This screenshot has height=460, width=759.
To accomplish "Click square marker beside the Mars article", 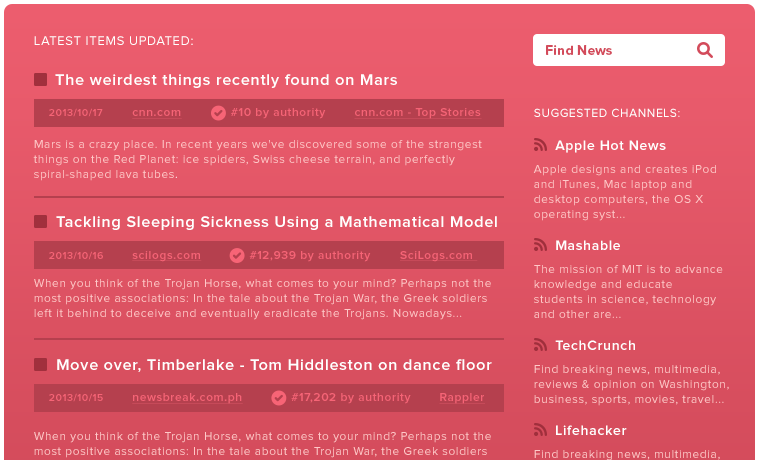I will pyautogui.click(x=41, y=80).
